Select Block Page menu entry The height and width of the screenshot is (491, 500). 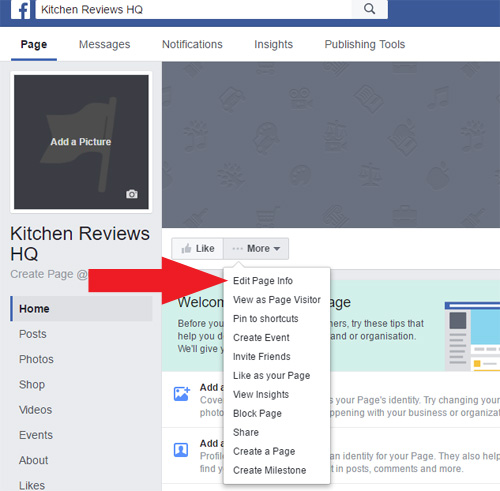(257, 414)
